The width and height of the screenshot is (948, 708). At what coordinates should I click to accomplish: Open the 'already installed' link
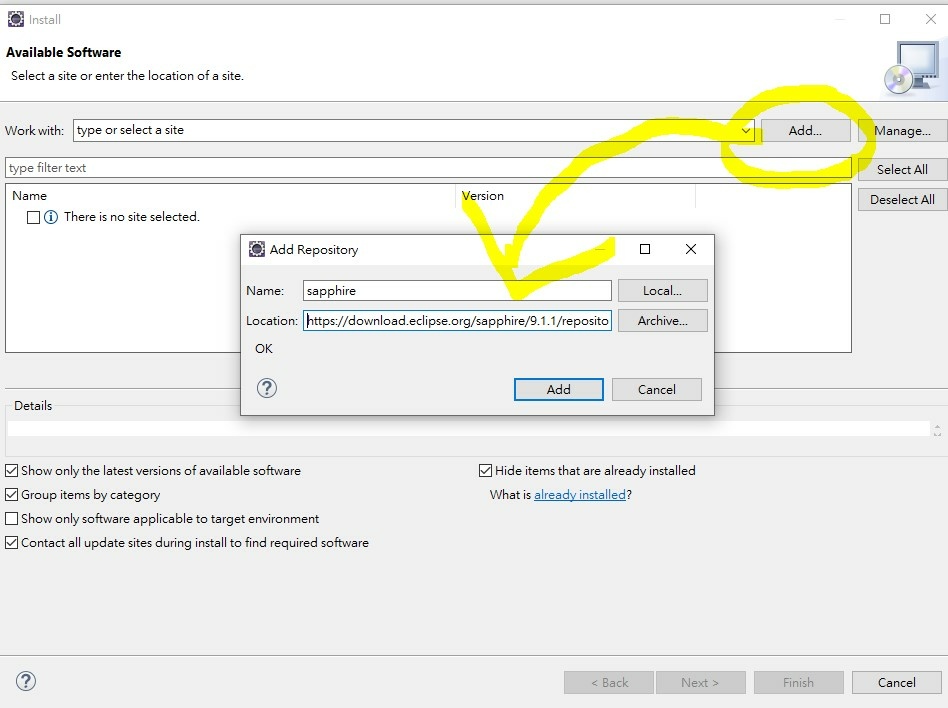coord(580,495)
